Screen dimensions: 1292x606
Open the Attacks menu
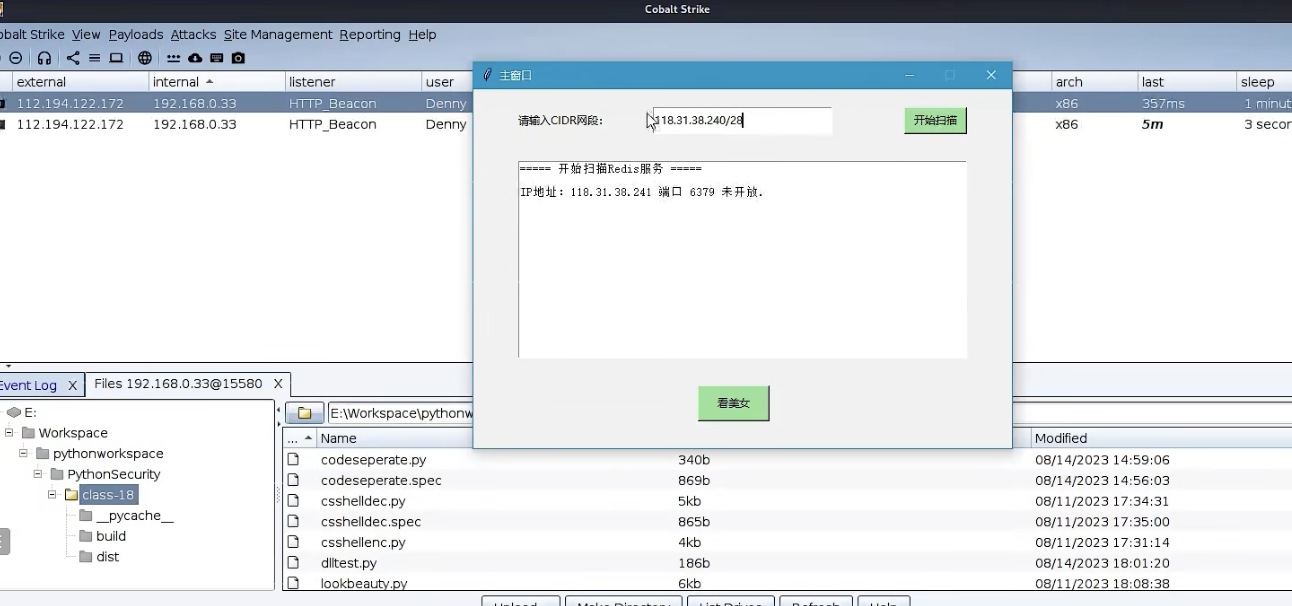193,34
